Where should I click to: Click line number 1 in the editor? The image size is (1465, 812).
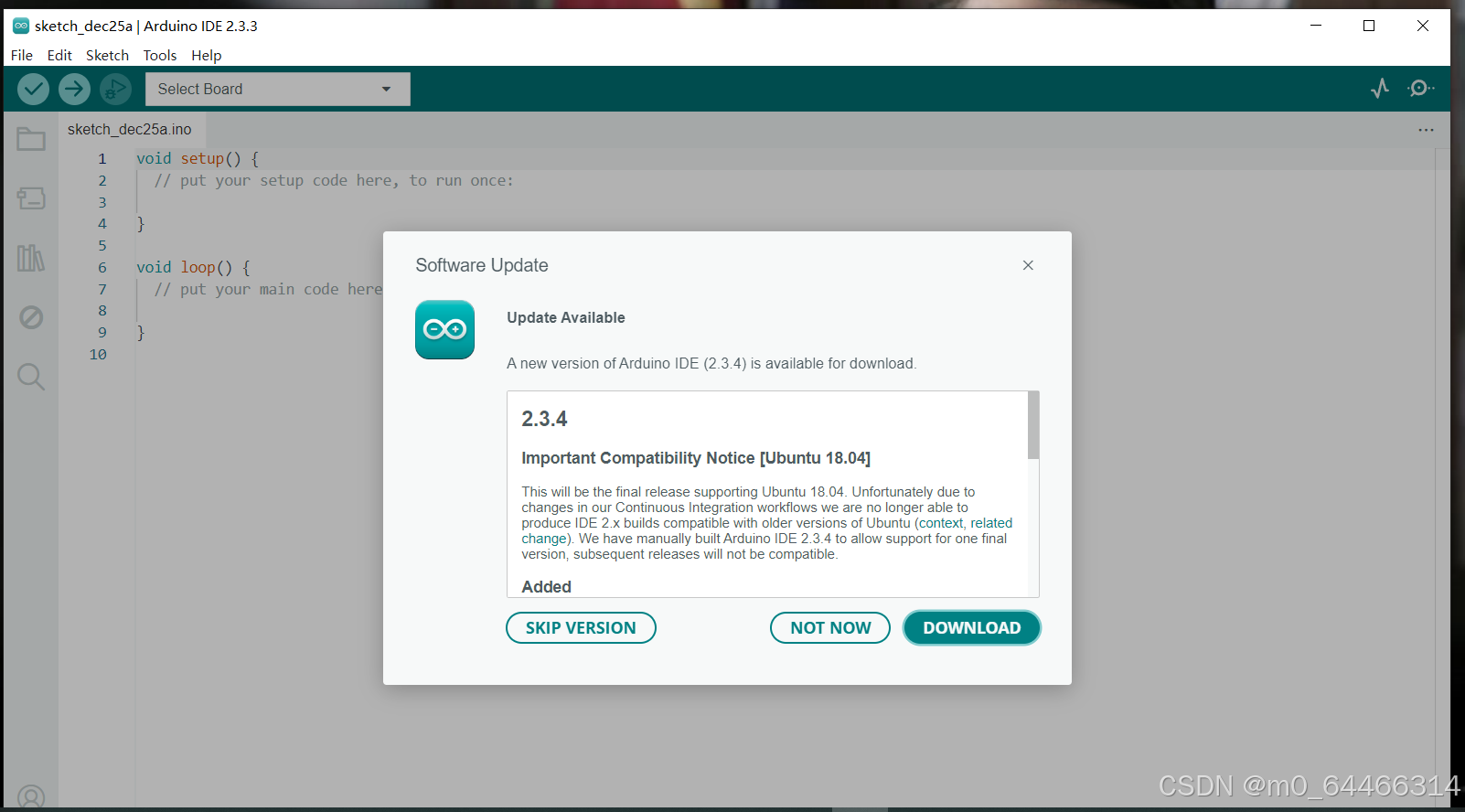[x=102, y=158]
